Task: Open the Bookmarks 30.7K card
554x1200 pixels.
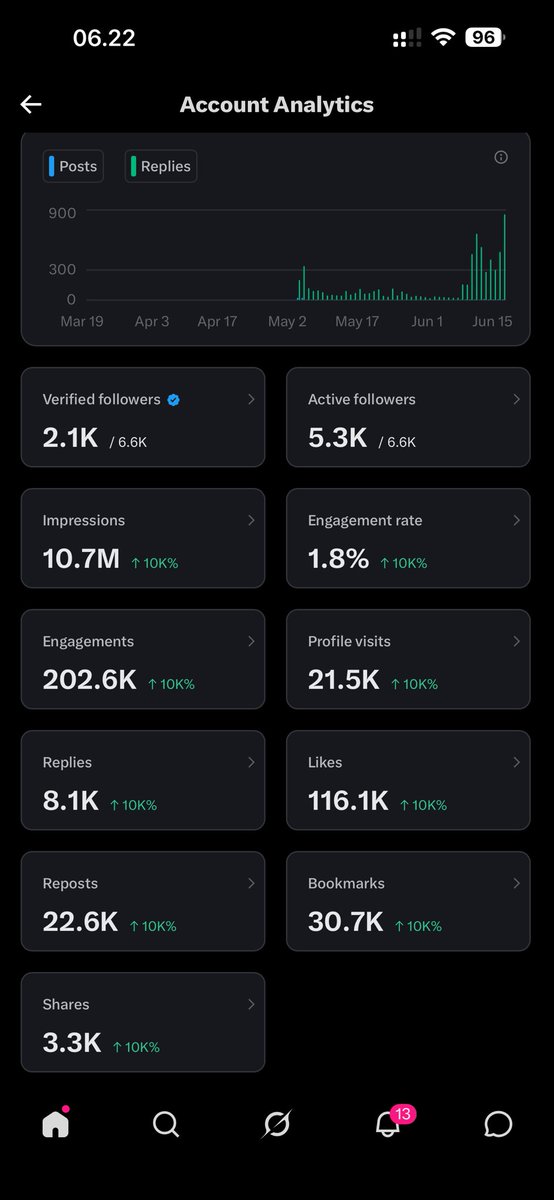Action: (408, 901)
